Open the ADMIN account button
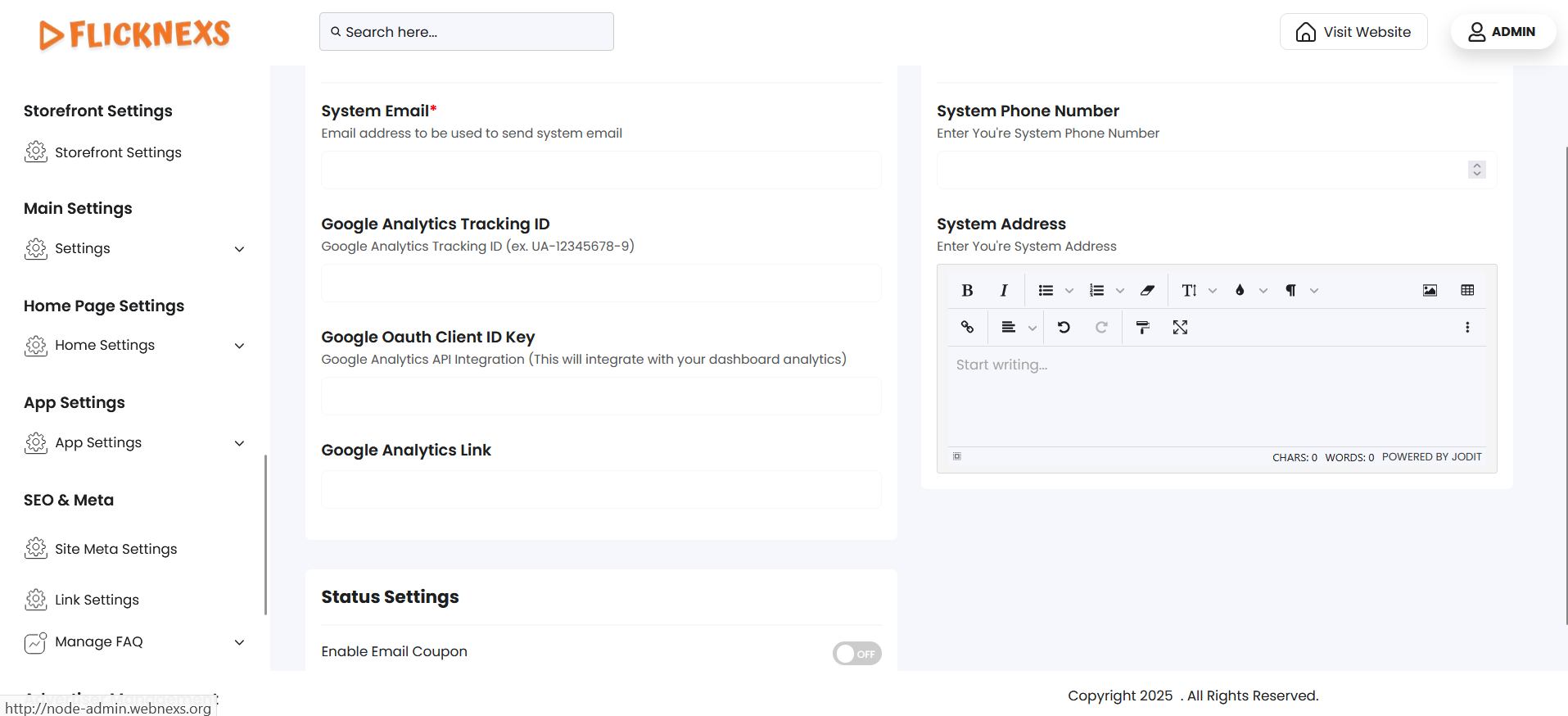 pos(1502,32)
